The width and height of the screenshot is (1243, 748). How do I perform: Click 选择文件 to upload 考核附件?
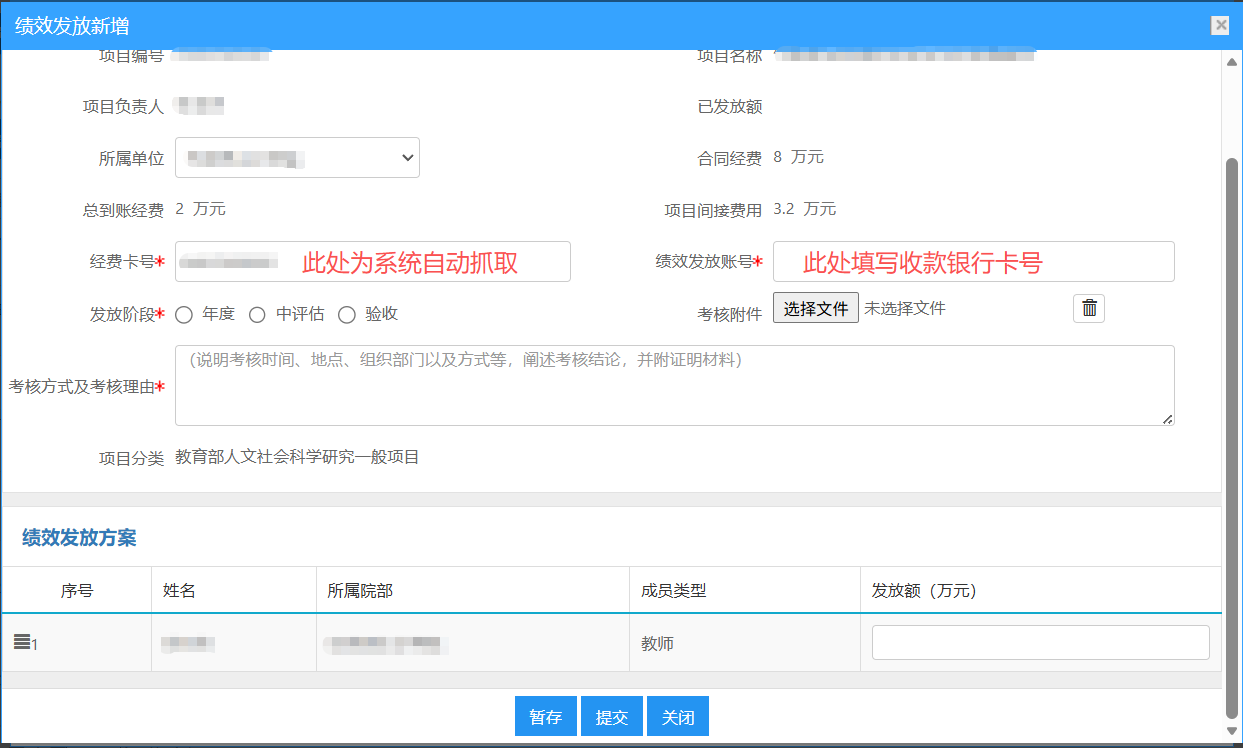[x=816, y=308]
